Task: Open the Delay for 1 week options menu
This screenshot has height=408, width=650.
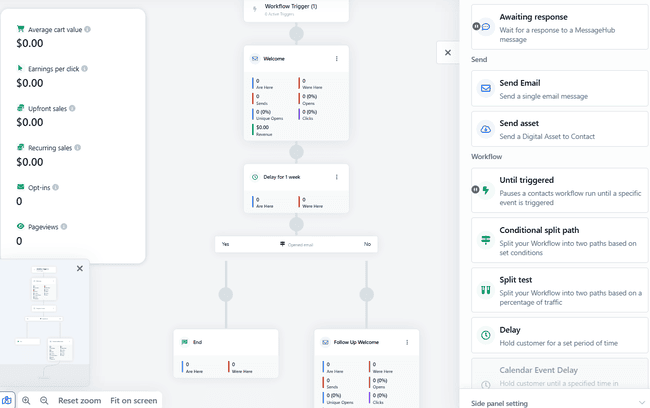Action: [x=336, y=178]
